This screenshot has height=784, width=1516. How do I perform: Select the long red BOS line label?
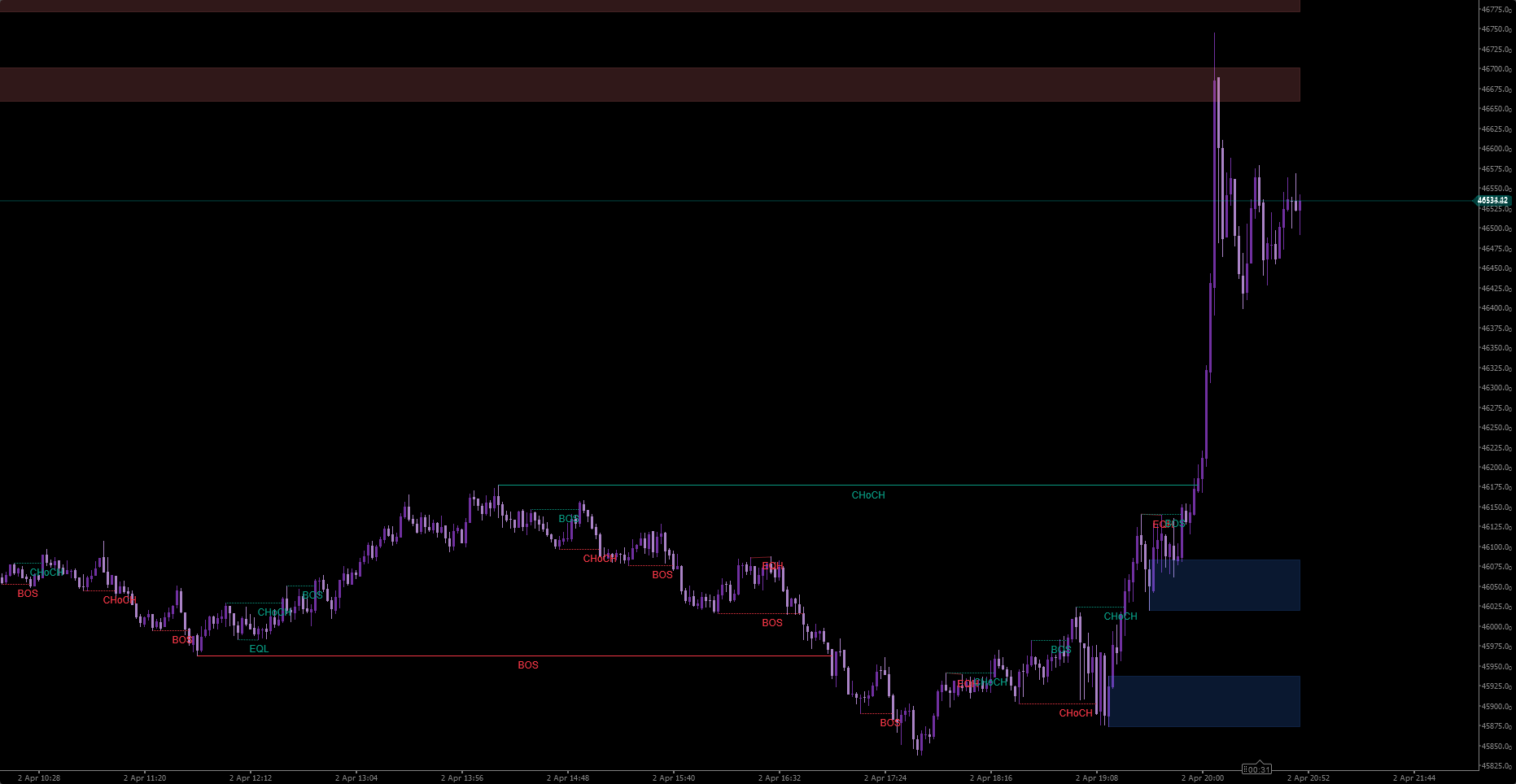point(528,665)
